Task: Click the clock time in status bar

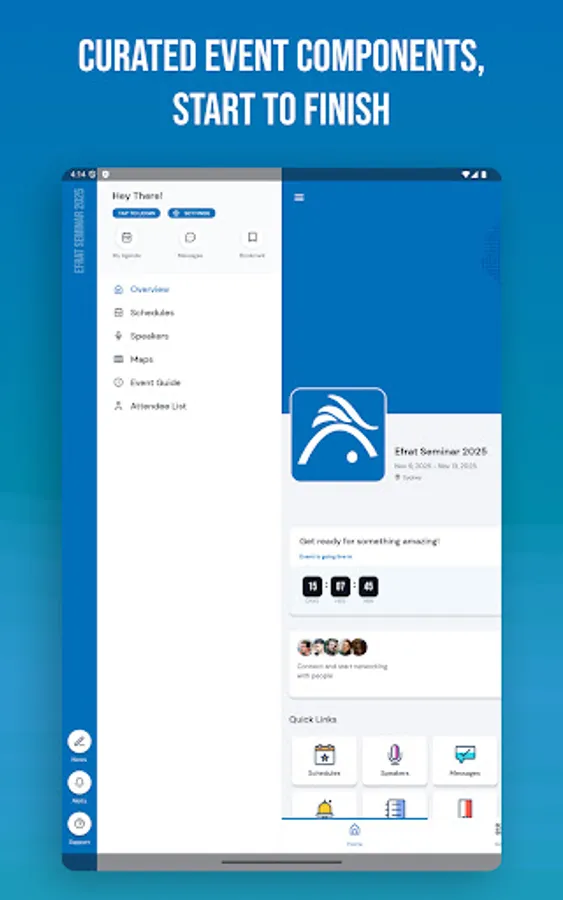Action: click(x=78, y=174)
